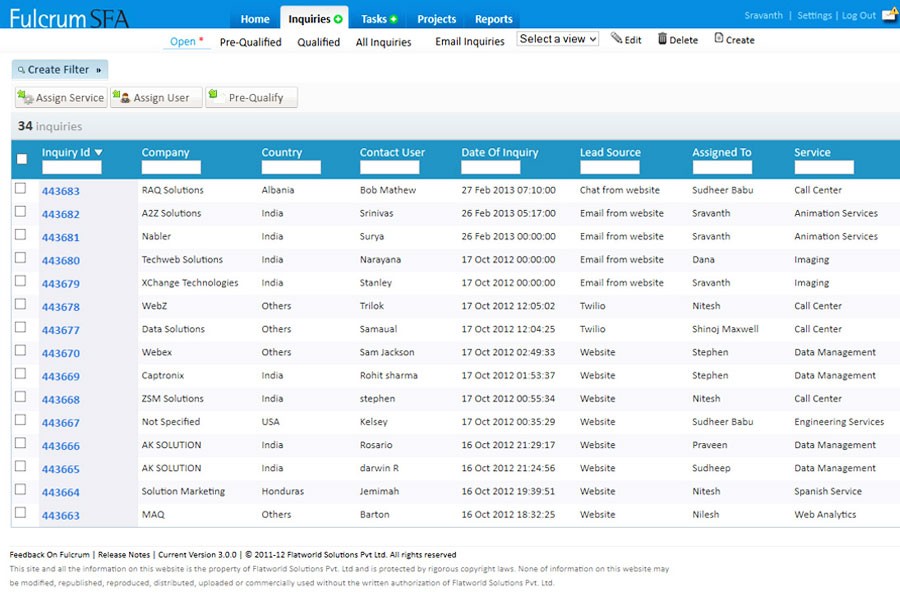Tick the checkbox for inquiry 443683

coord(21,188)
